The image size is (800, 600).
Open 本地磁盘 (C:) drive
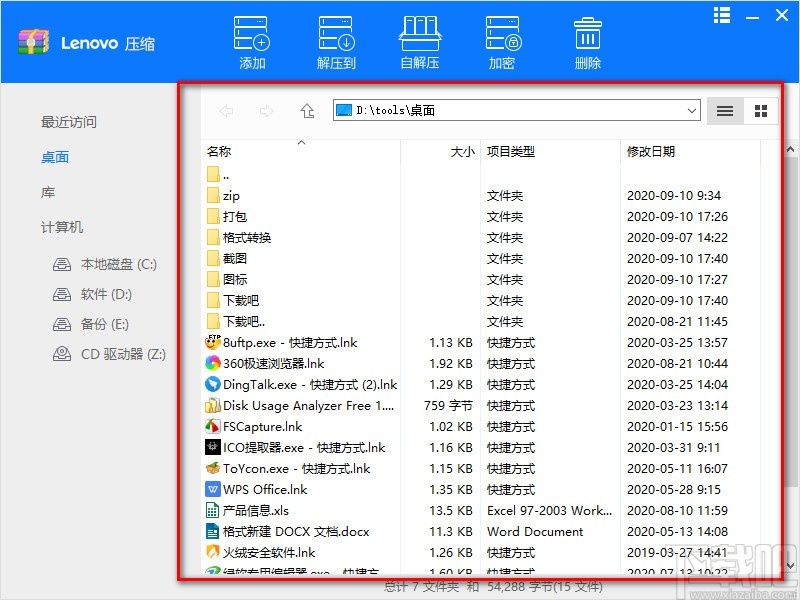click(x=106, y=264)
